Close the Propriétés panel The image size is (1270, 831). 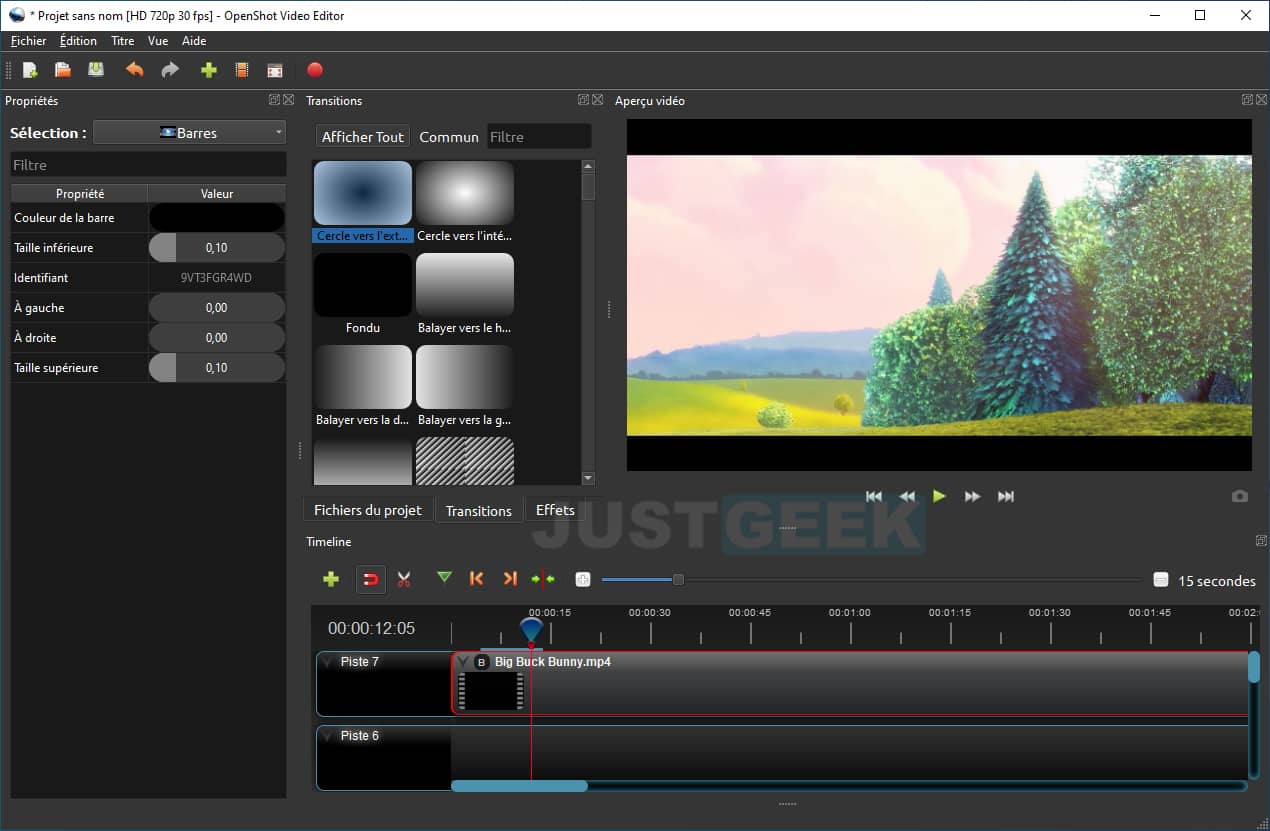(289, 100)
